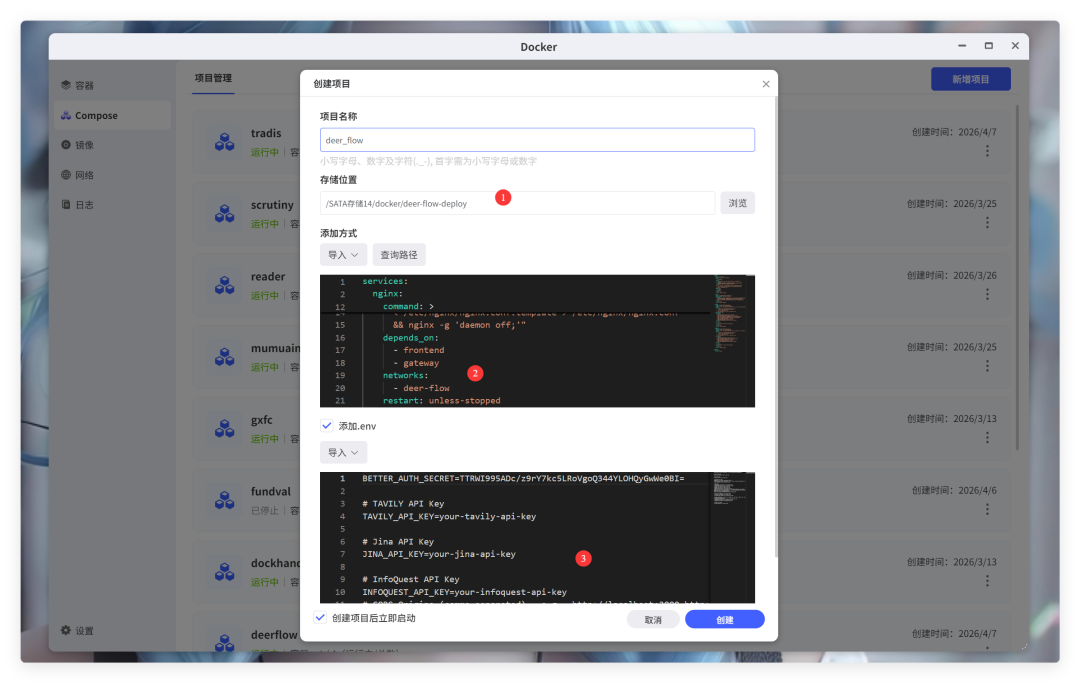Open more options for reader project

[987, 294]
